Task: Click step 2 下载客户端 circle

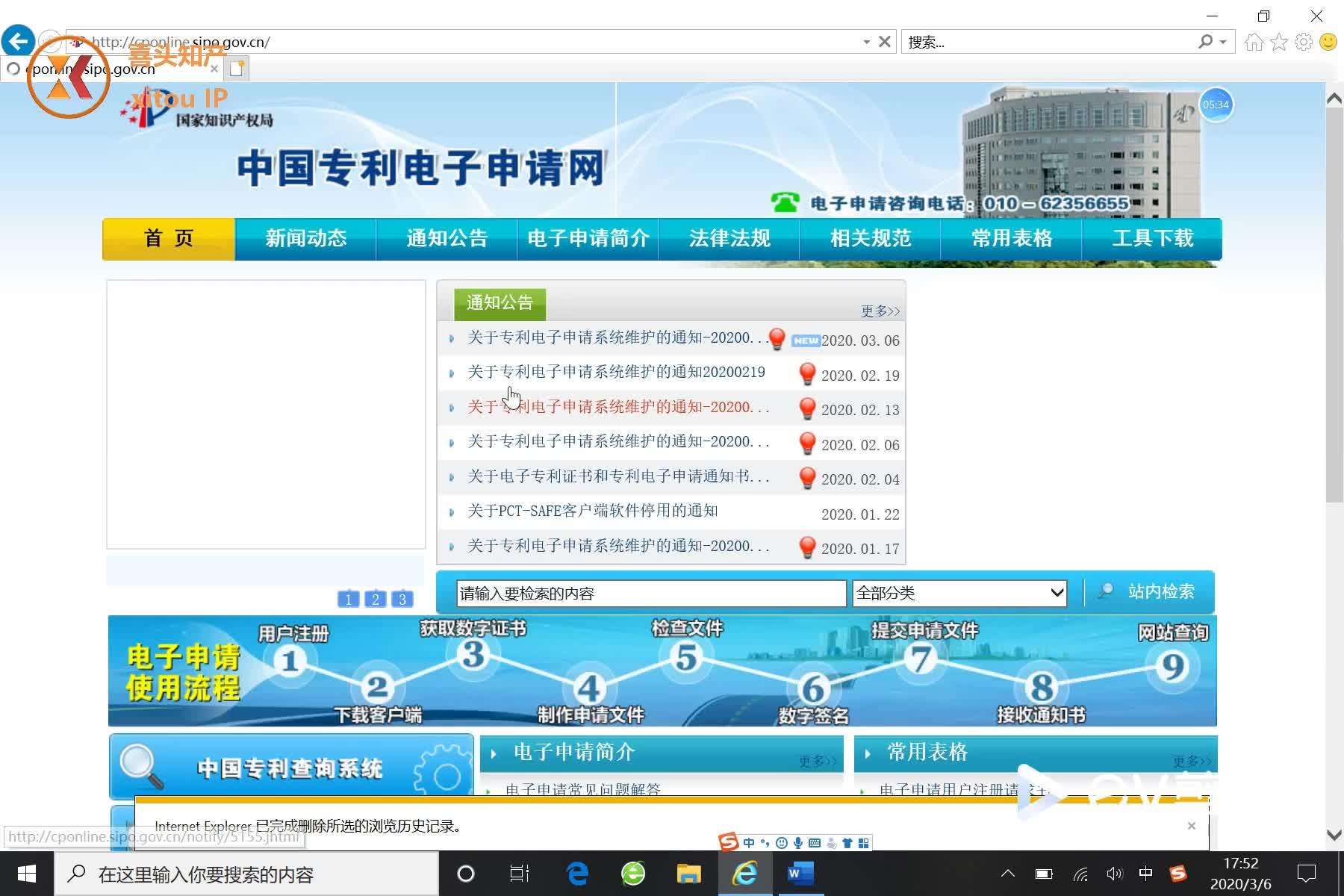Action: click(377, 686)
